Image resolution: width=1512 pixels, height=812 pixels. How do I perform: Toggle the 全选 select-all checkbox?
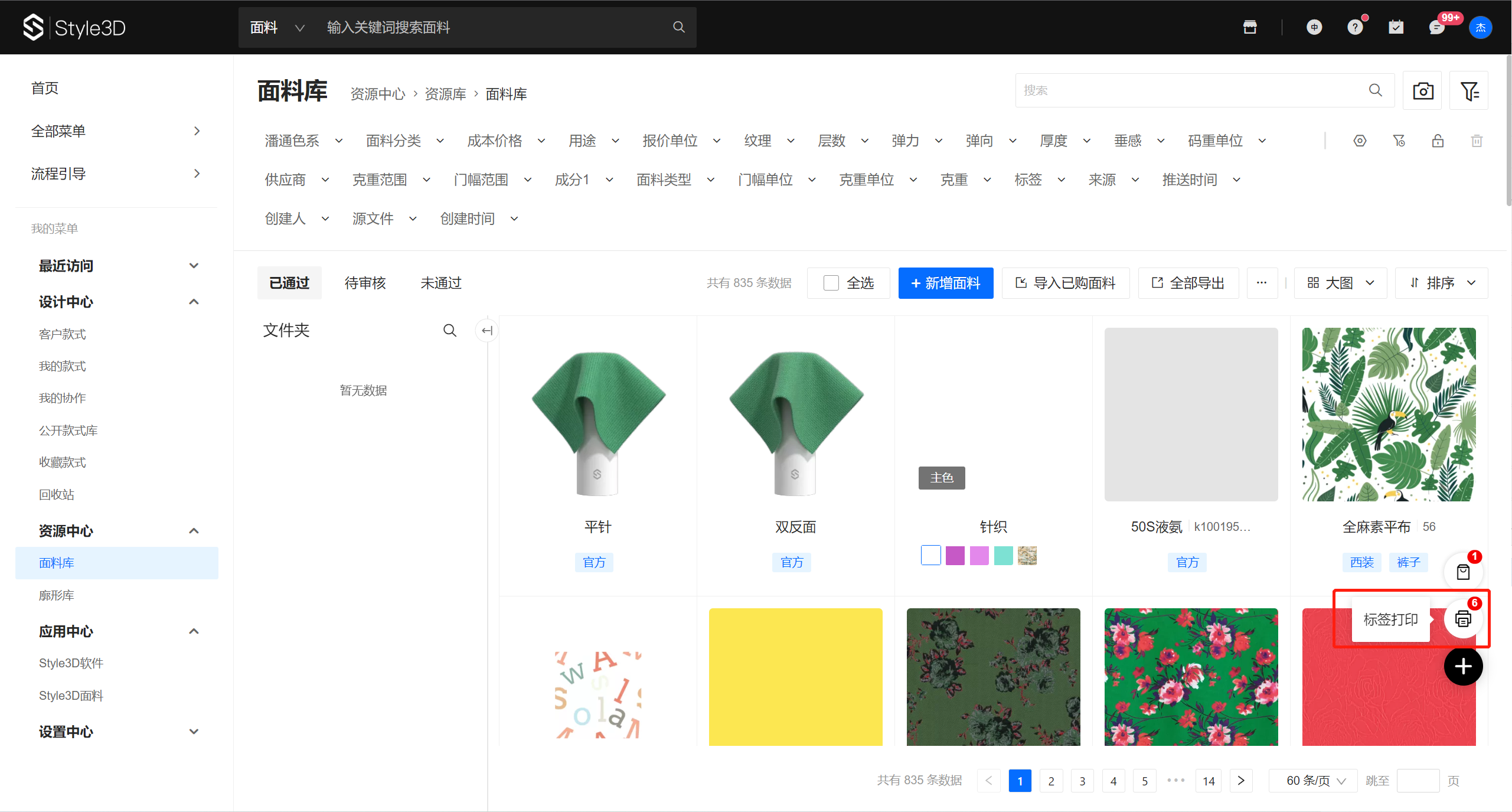tap(831, 283)
